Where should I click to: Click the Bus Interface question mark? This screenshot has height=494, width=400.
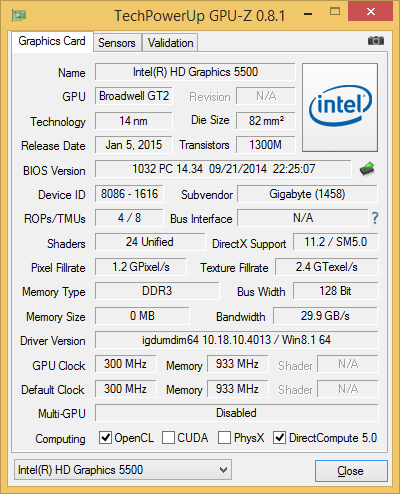(x=375, y=218)
